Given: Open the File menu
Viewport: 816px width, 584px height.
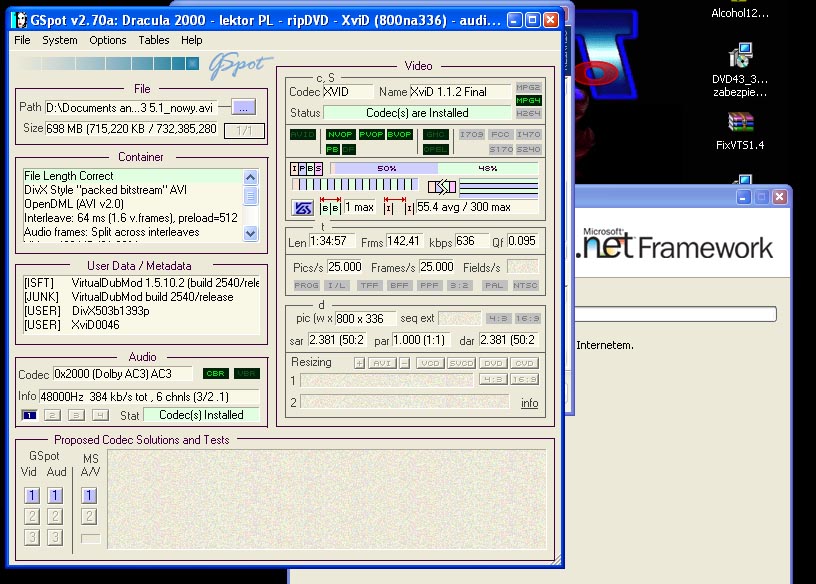Looking at the screenshot, I should [x=22, y=40].
